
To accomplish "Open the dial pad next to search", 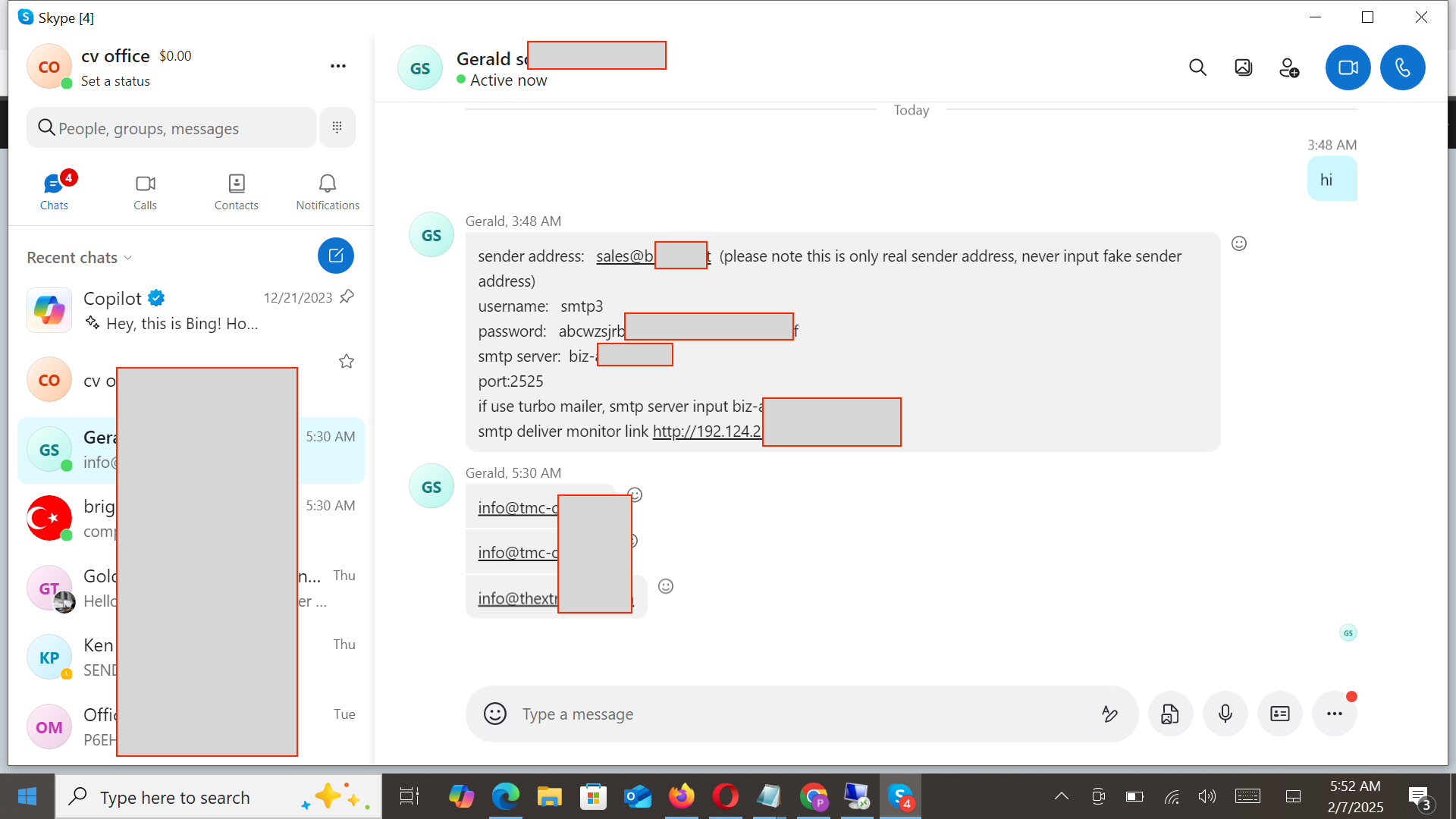I will point(337,127).
